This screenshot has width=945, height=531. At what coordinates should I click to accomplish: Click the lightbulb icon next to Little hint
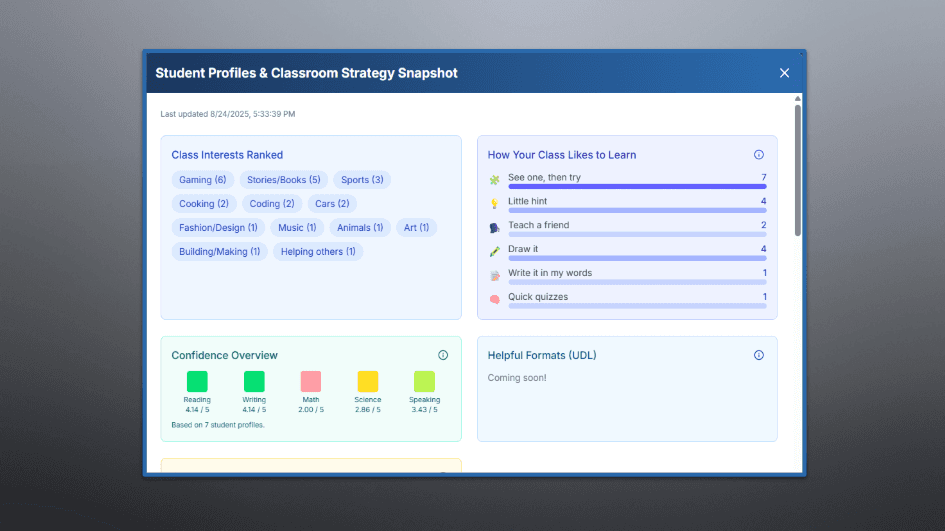[494, 204]
